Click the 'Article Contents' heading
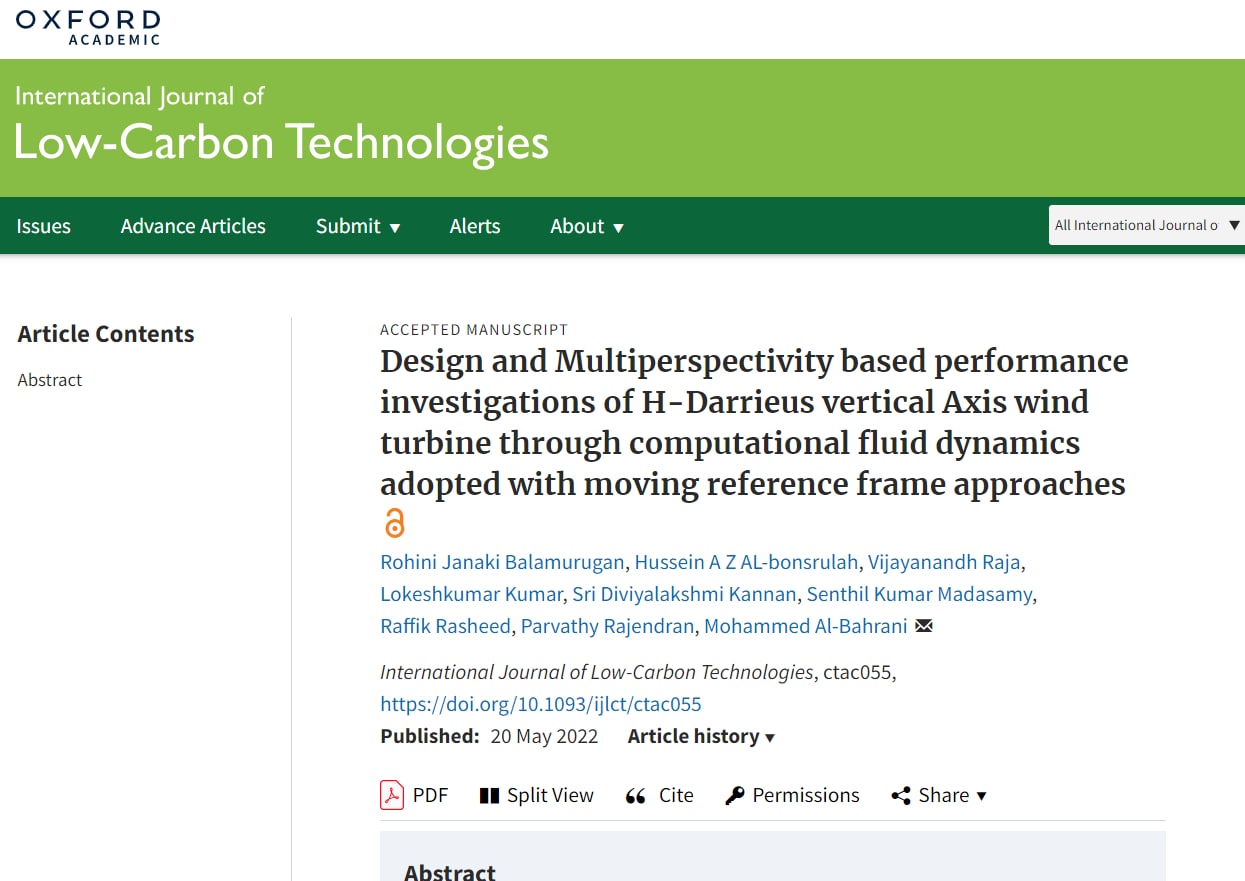 point(106,334)
